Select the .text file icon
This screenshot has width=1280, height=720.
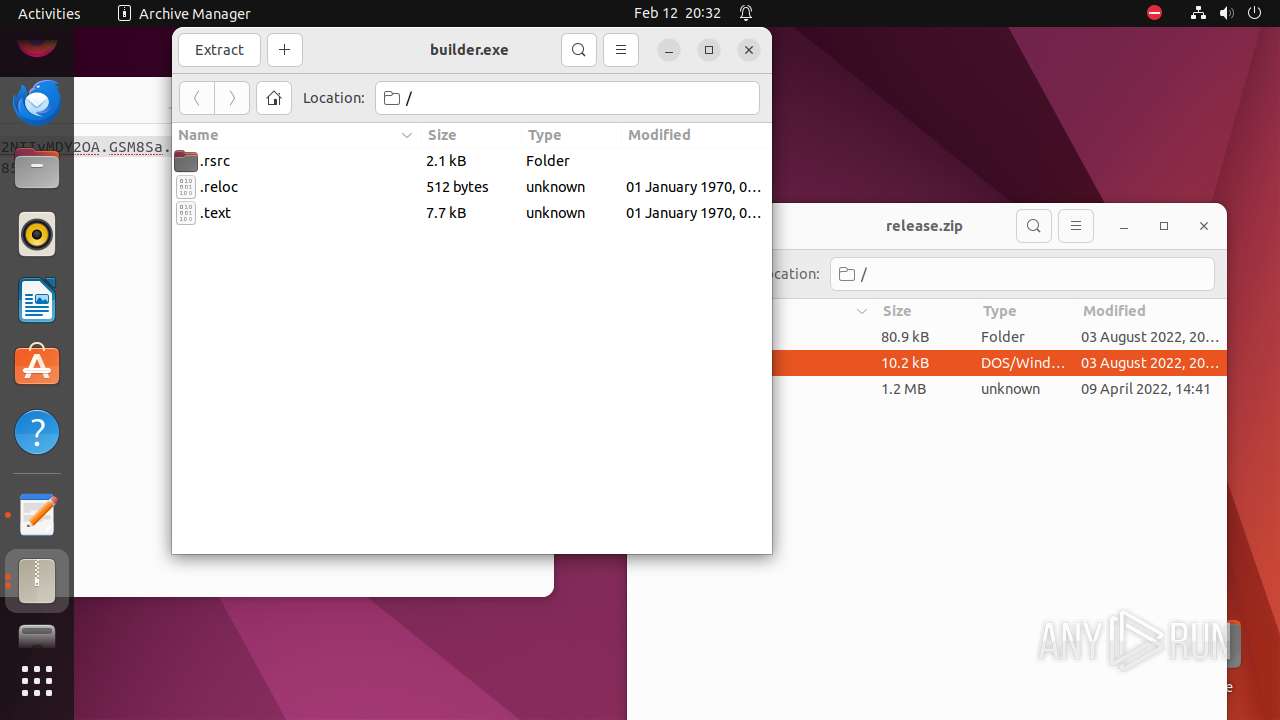[186, 213]
